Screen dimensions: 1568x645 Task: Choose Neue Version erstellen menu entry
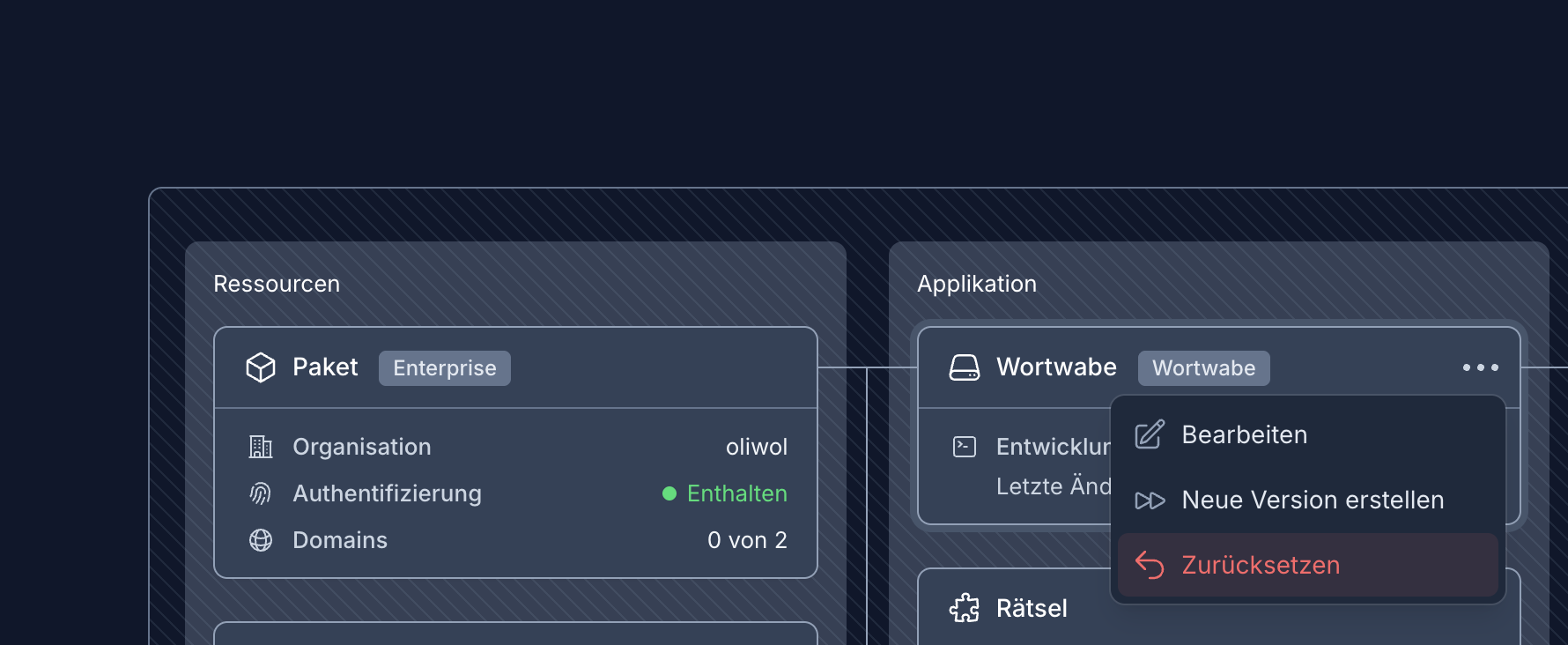point(1313,500)
